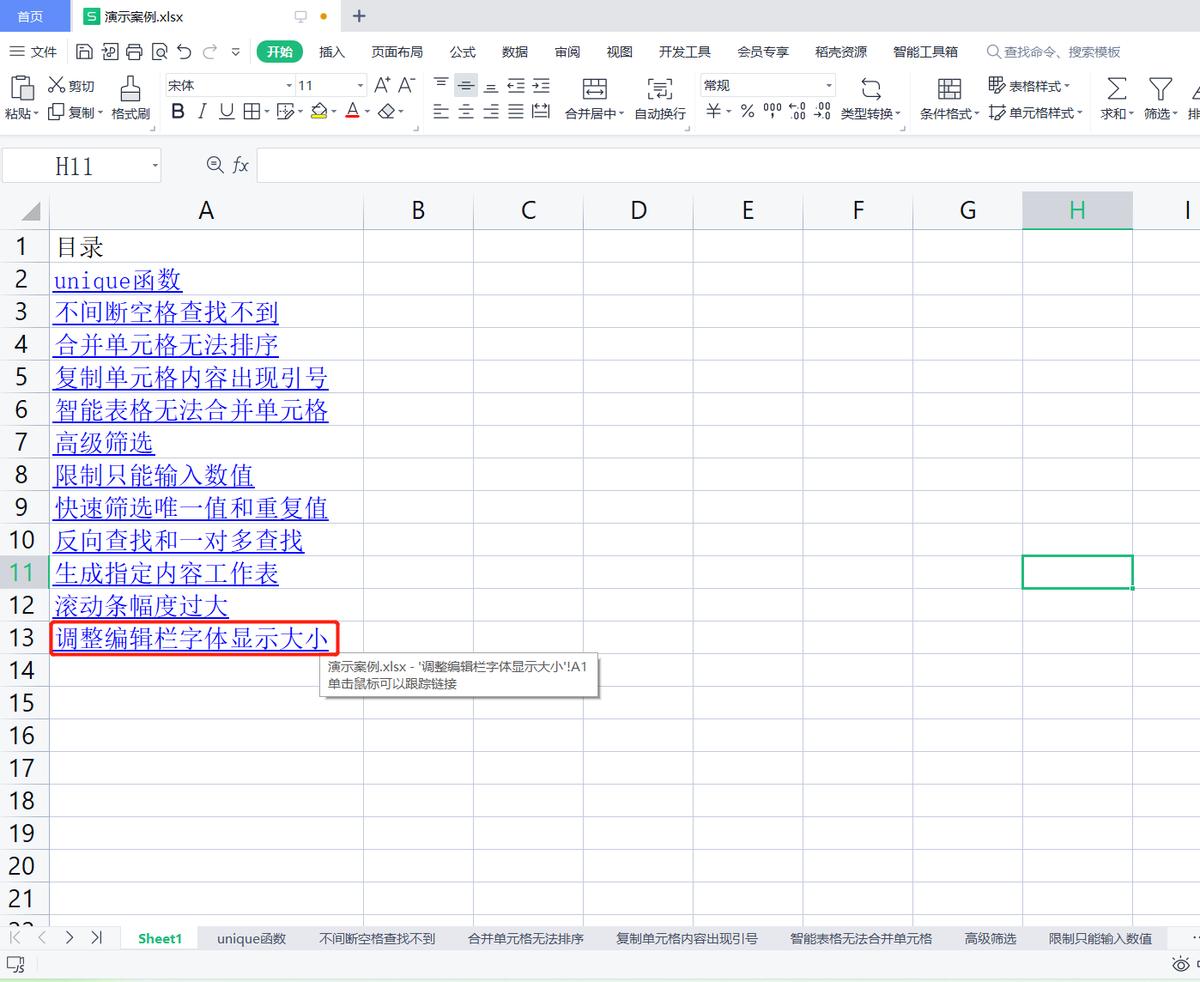Screen dimensions: 1200x982
Task: Click the percent style icon
Action: [x=747, y=112]
